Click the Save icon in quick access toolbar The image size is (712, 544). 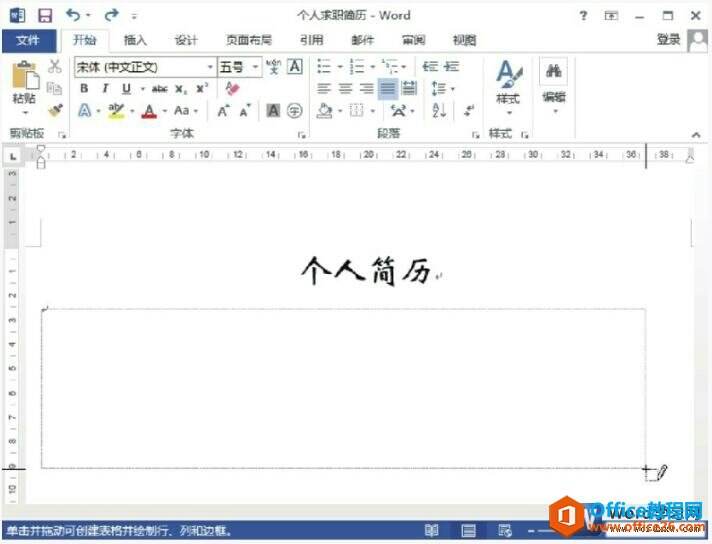click(x=44, y=16)
